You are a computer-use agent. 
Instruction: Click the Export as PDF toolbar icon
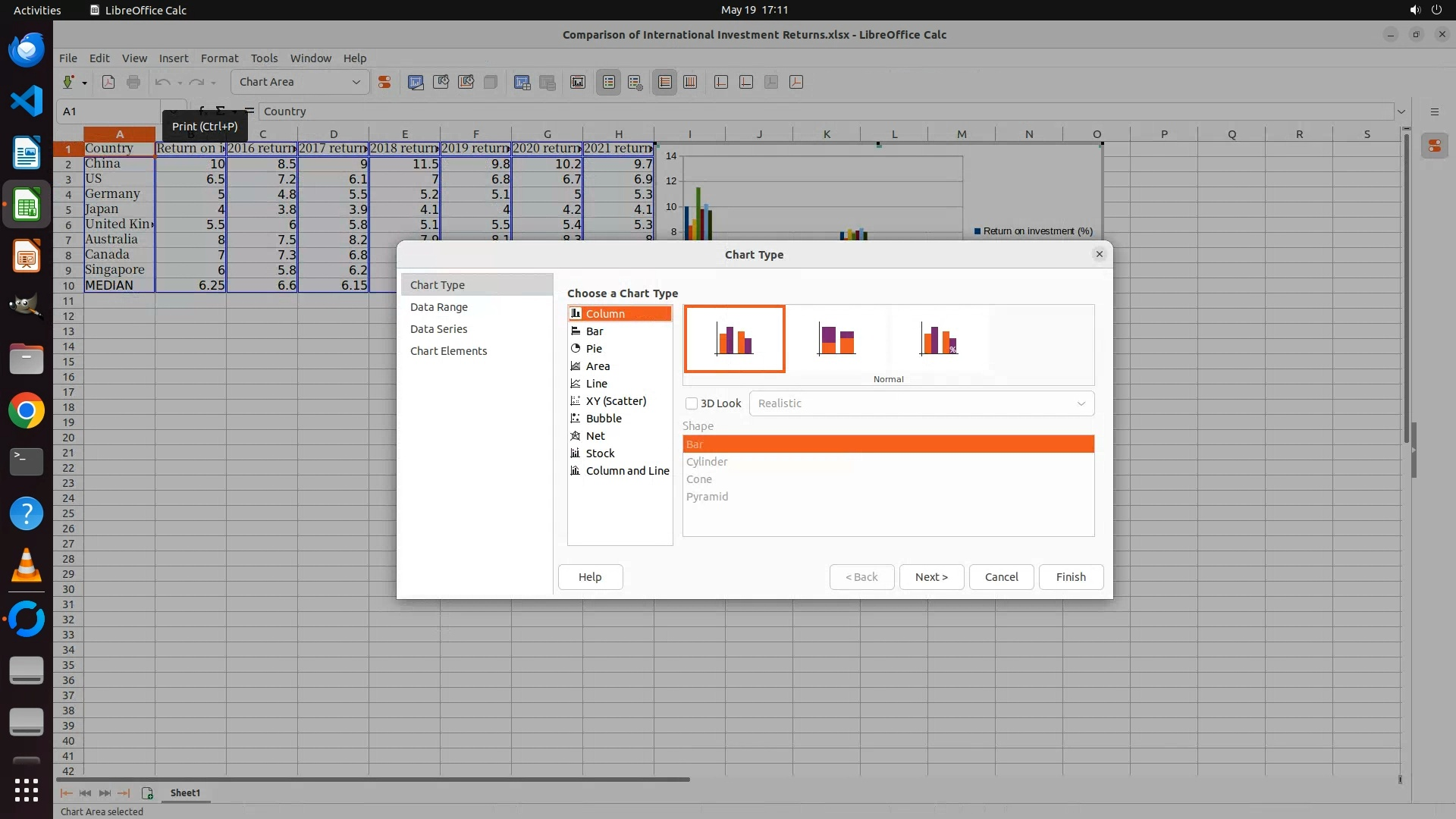point(108,82)
